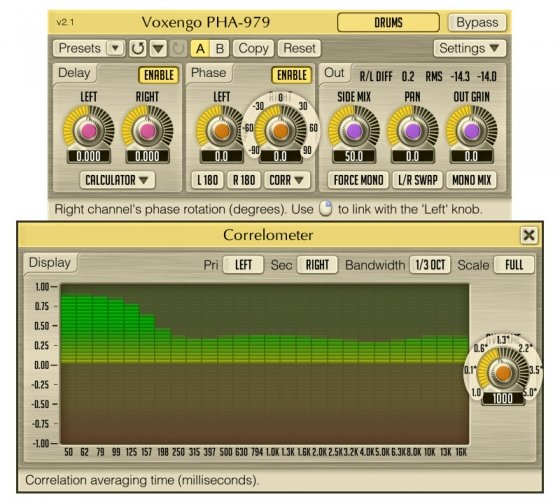The image size is (560, 504).
Task: Click the Delay RIGHT knob
Action: [148, 131]
